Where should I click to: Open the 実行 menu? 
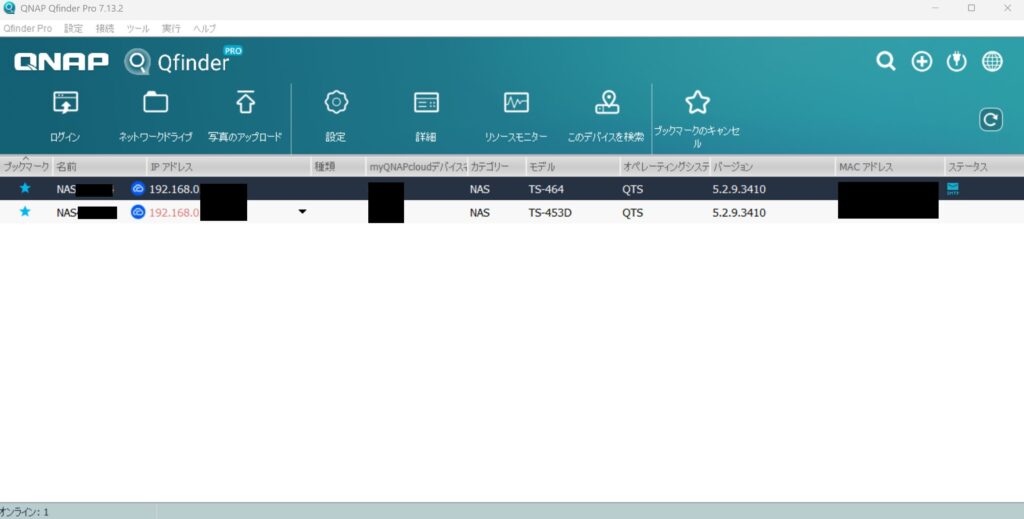coord(171,29)
